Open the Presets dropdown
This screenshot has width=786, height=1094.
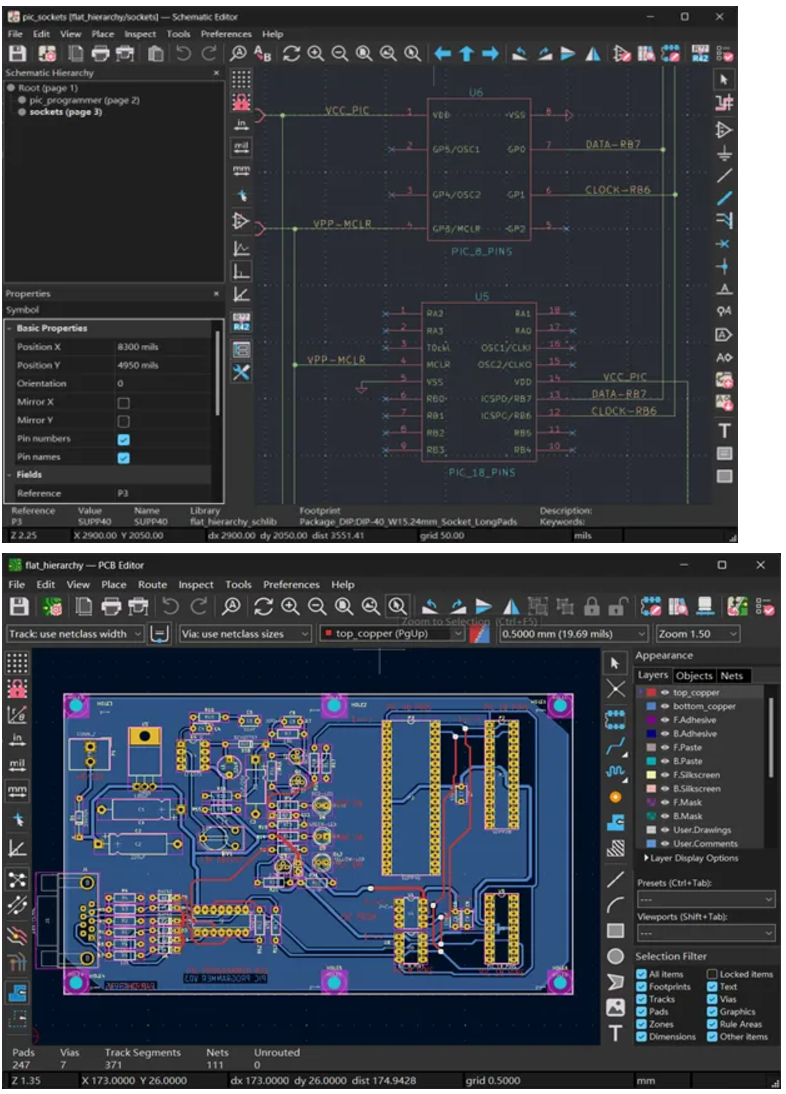(705, 899)
